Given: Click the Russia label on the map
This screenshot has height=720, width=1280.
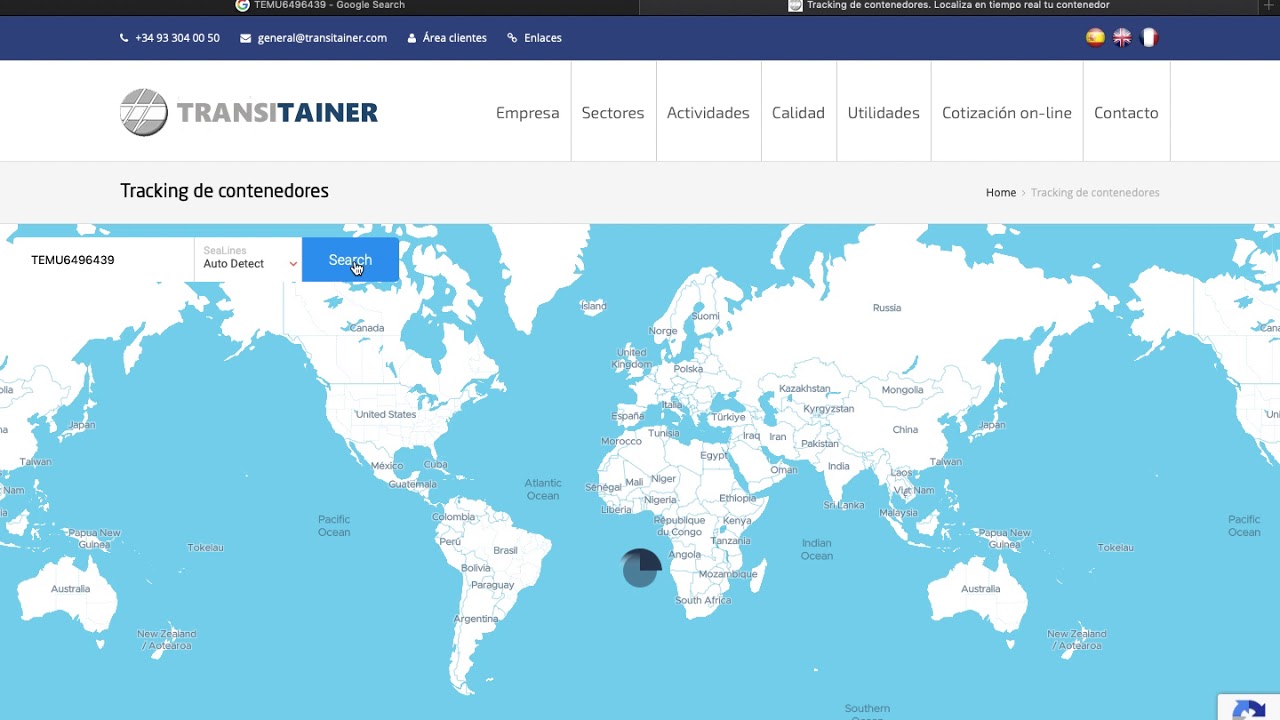Looking at the screenshot, I should (x=887, y=308).
